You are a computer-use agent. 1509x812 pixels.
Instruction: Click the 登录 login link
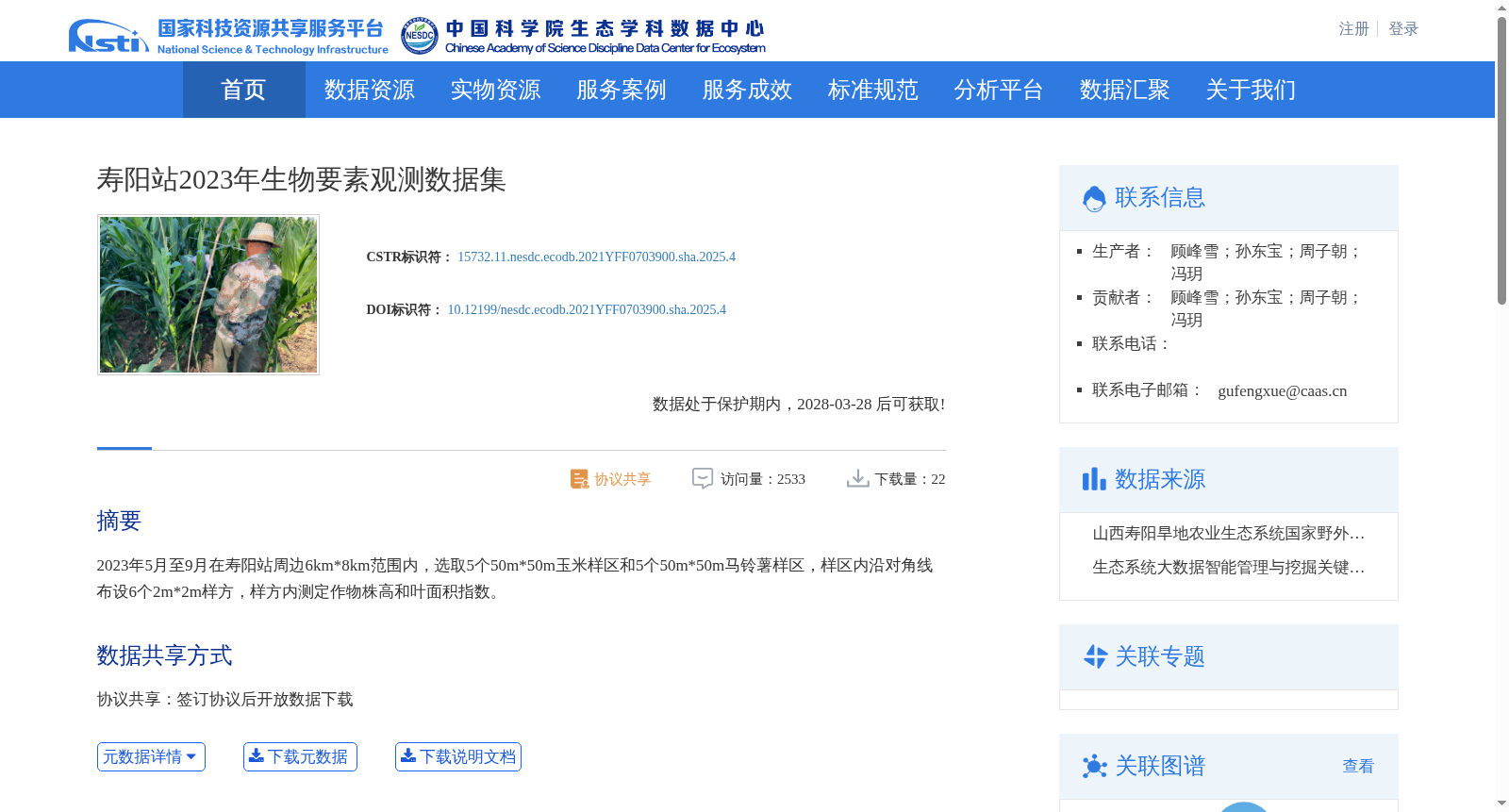(x=1403, y=29)
